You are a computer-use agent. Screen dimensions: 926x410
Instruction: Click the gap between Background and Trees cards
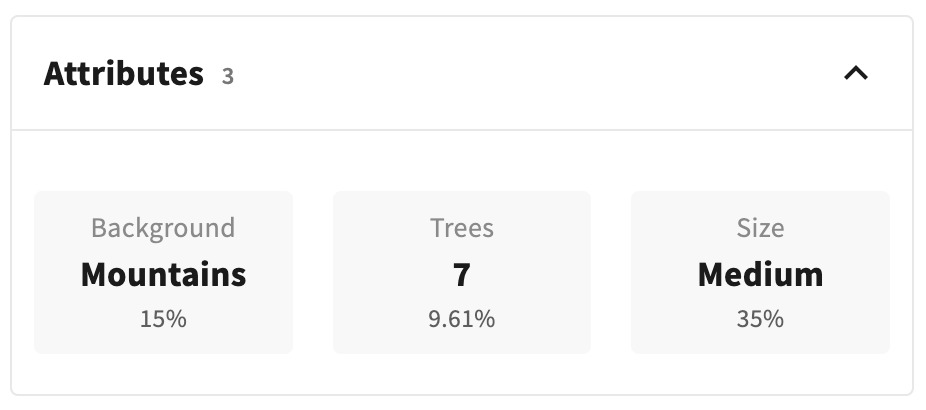click(313, 272)
